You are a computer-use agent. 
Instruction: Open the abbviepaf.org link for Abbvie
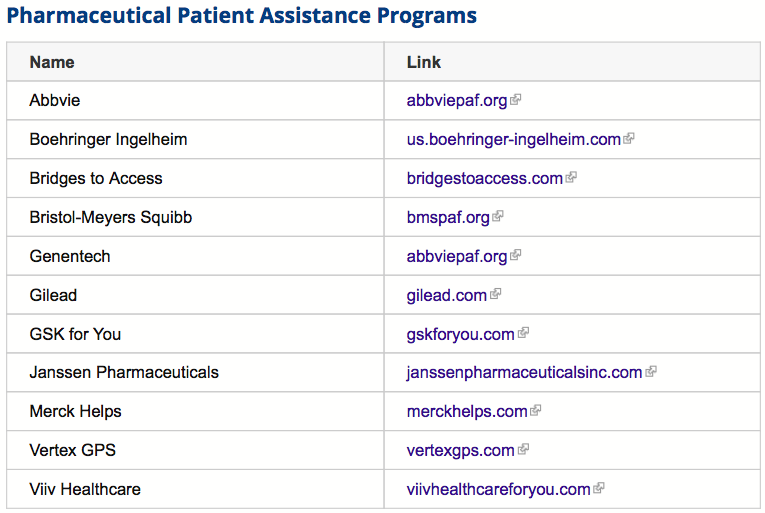pos(457,101)
